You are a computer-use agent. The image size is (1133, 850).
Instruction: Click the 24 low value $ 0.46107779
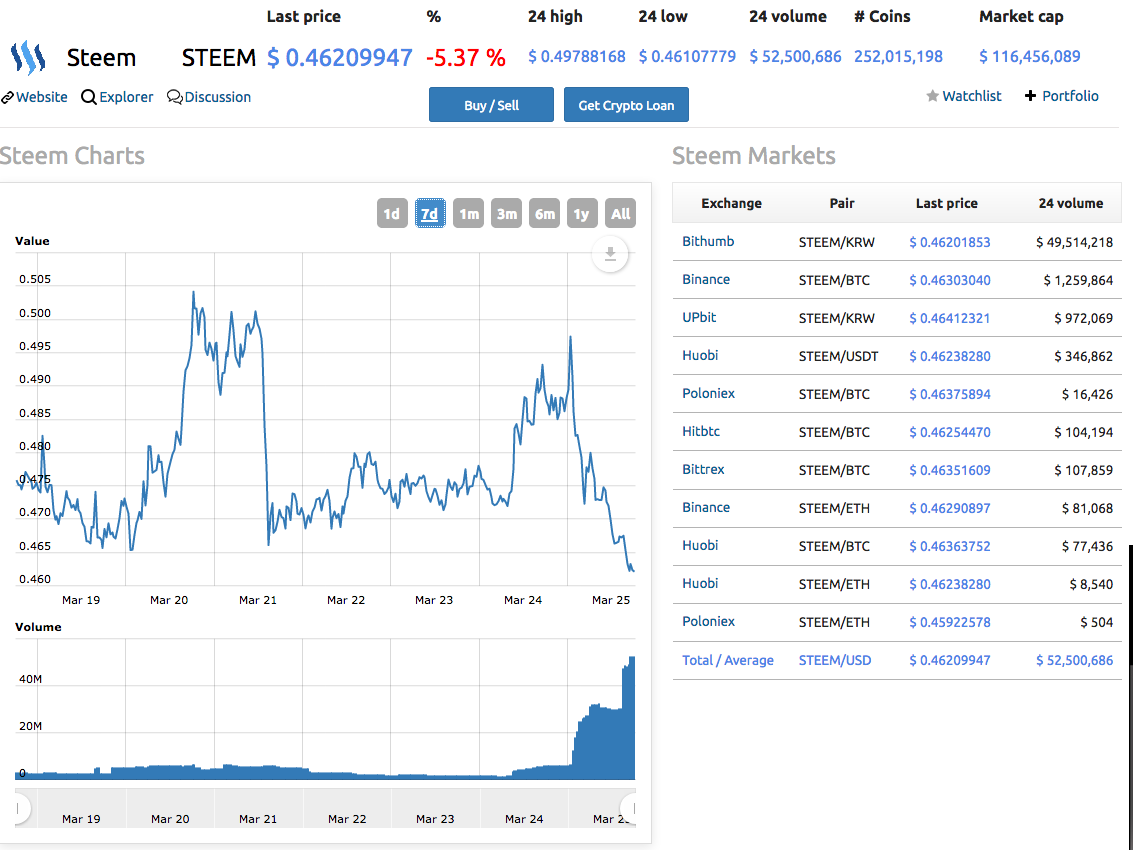click(687, 56)
